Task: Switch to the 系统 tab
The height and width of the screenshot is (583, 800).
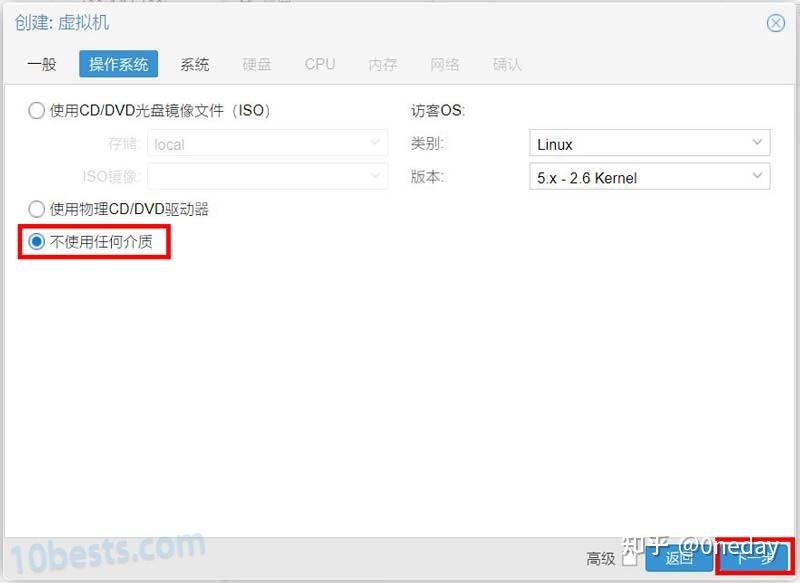Action: pyautogui.click(x=195, y=64)
